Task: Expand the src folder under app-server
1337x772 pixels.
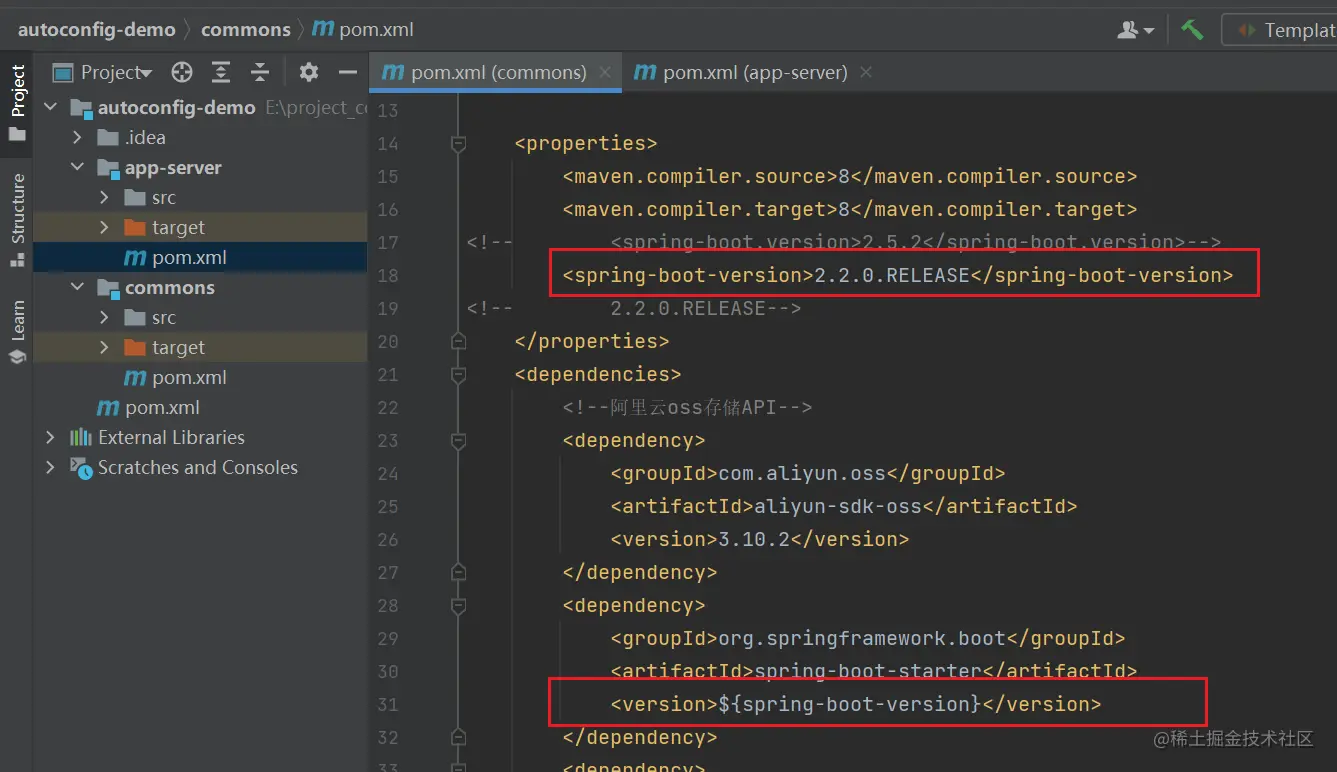Action: coord(104,197)
